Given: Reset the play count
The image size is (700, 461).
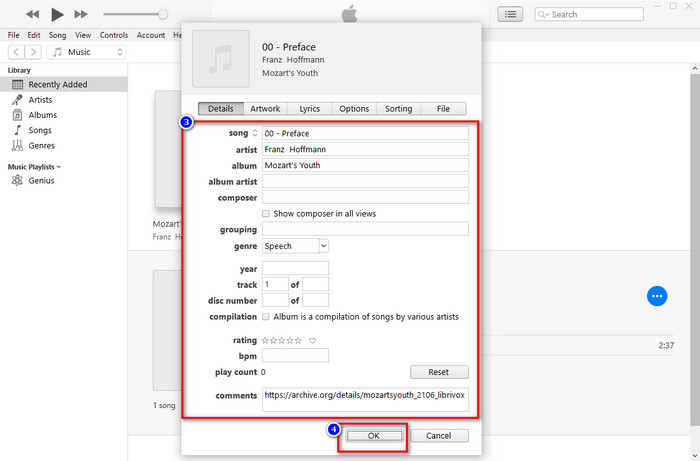Looking at the screenshot, I should pyautogui.click(x=439, y=372).
